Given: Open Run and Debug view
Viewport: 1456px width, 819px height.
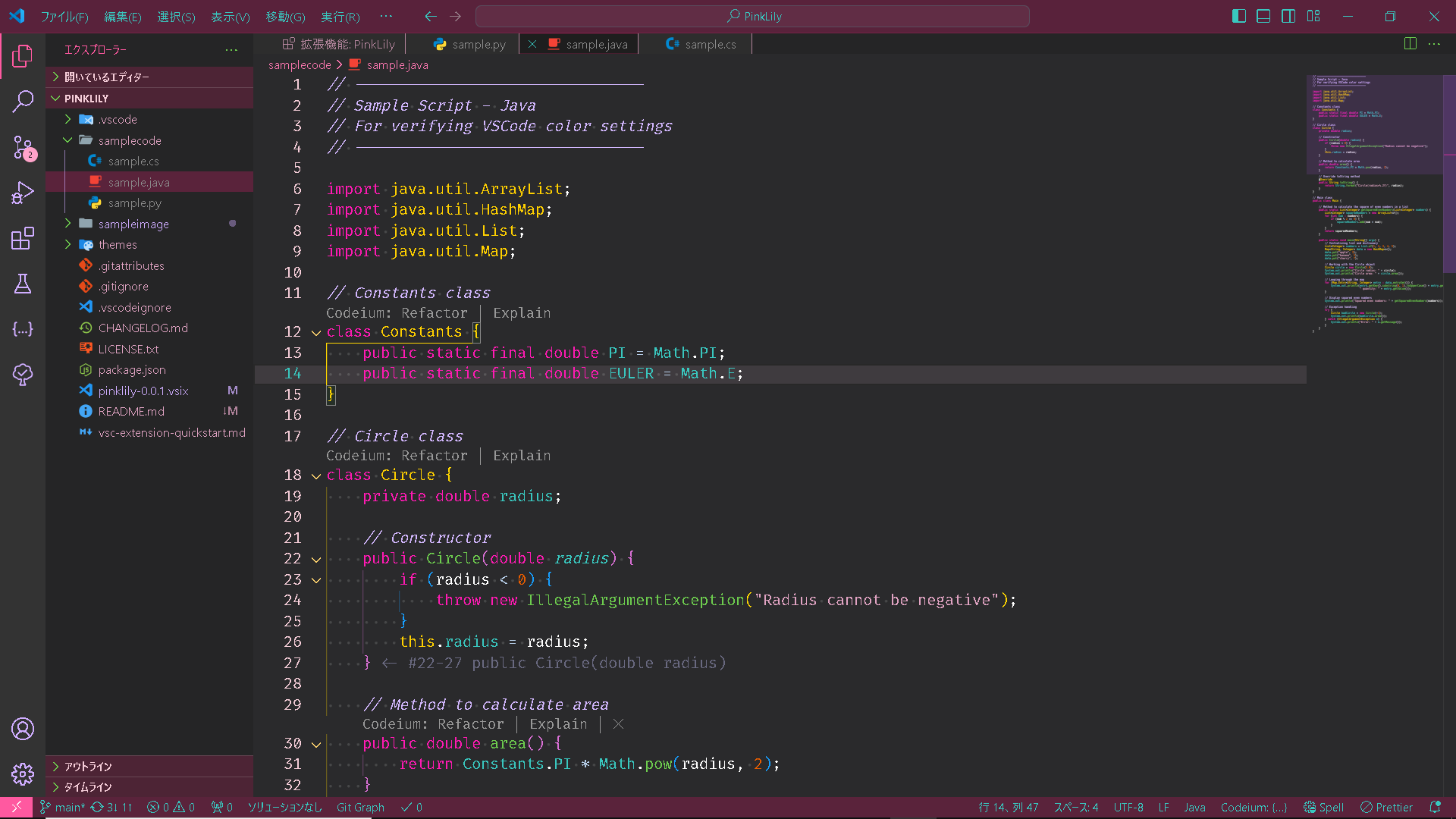Looking at the screenshot, I should (x=23, y=193).
